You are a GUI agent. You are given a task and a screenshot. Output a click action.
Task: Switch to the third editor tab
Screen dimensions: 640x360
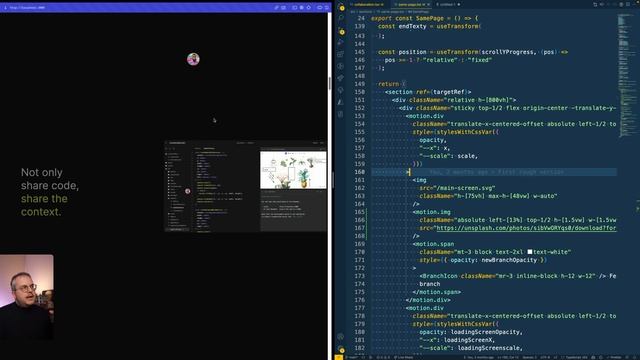click(448, 4)
